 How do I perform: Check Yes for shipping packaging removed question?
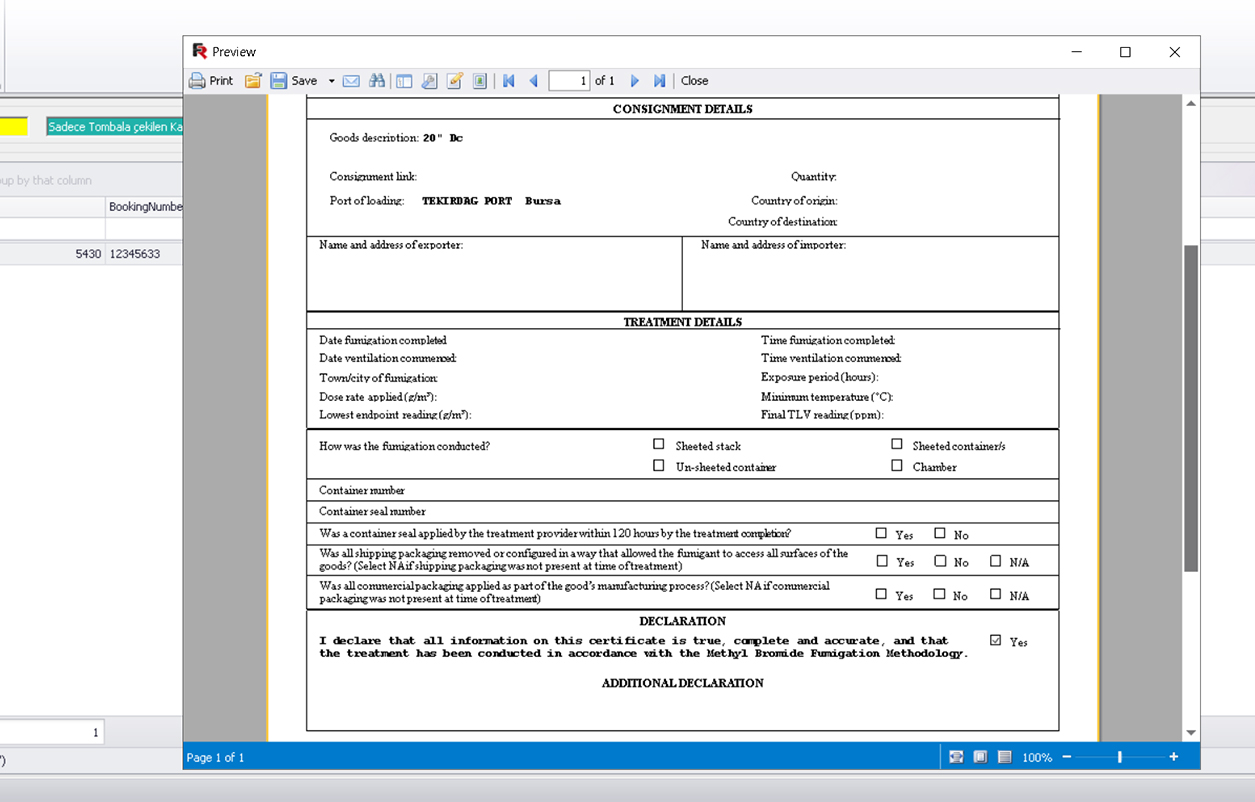tap(881, 561)
